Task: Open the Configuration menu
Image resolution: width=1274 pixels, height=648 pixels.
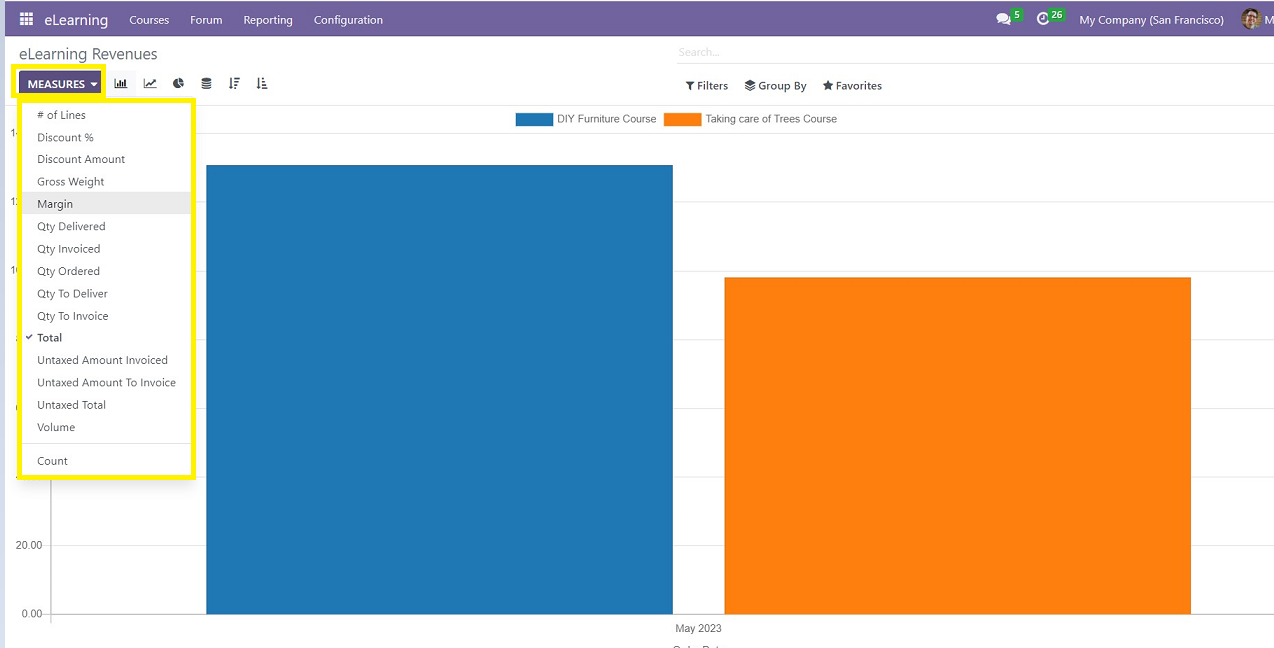Action: tap(348, 20)
